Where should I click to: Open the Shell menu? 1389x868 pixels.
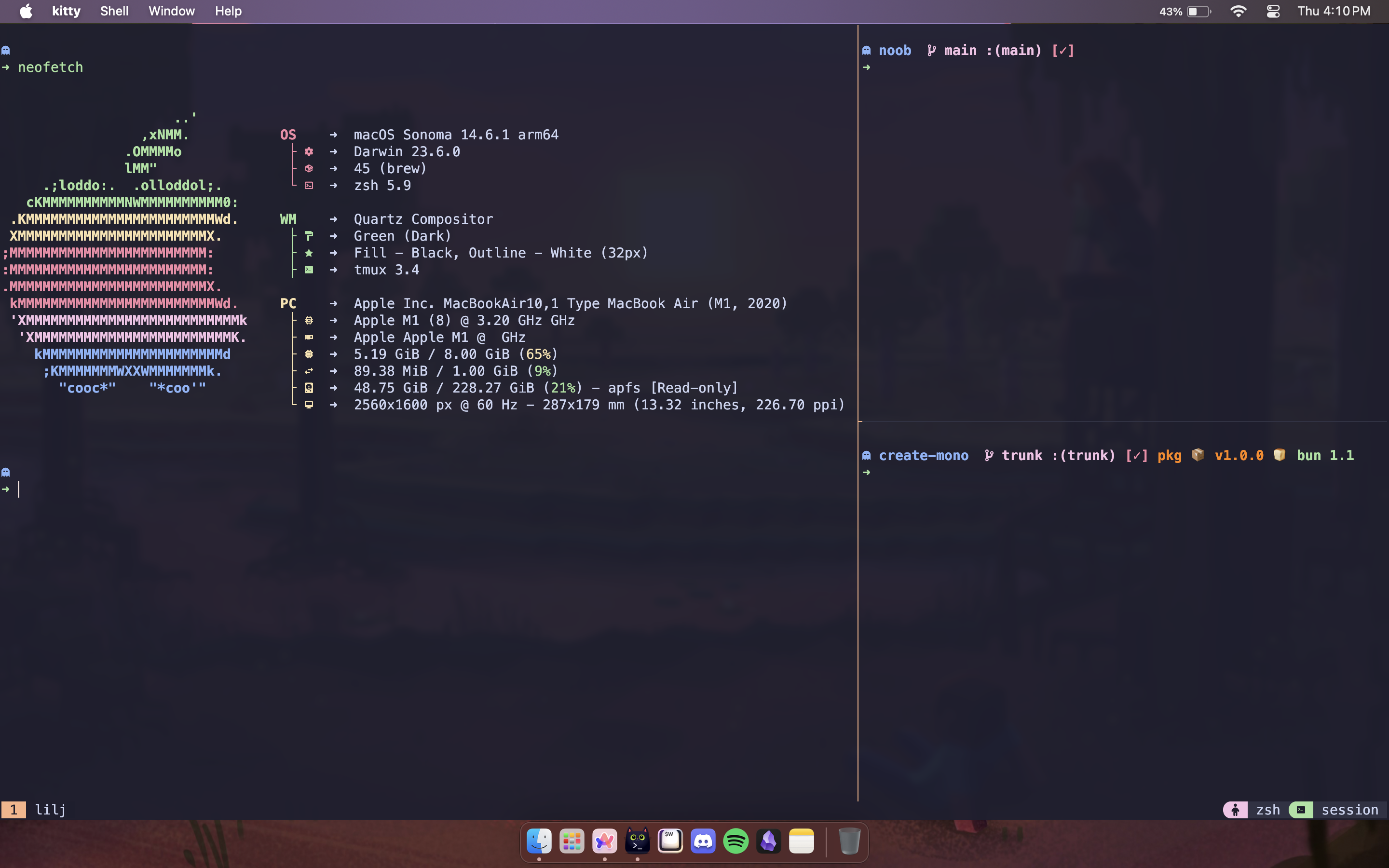114,12
